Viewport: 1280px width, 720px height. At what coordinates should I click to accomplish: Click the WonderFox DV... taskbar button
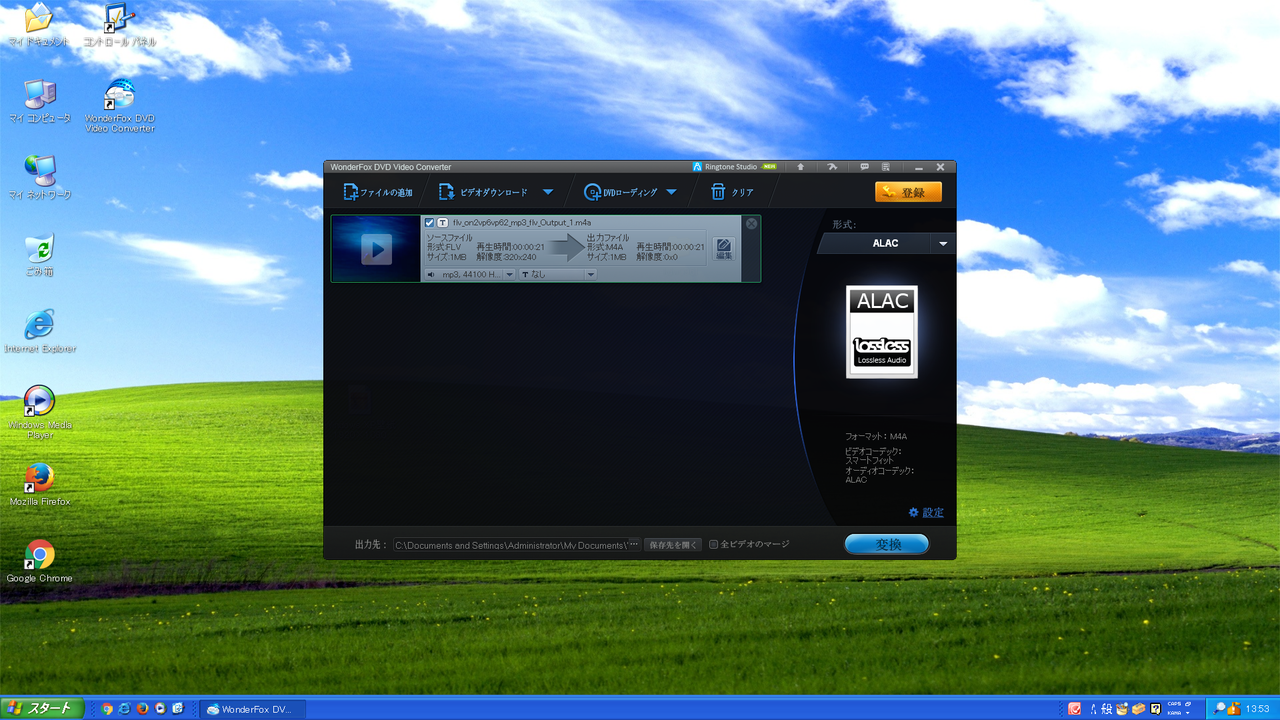251,709
